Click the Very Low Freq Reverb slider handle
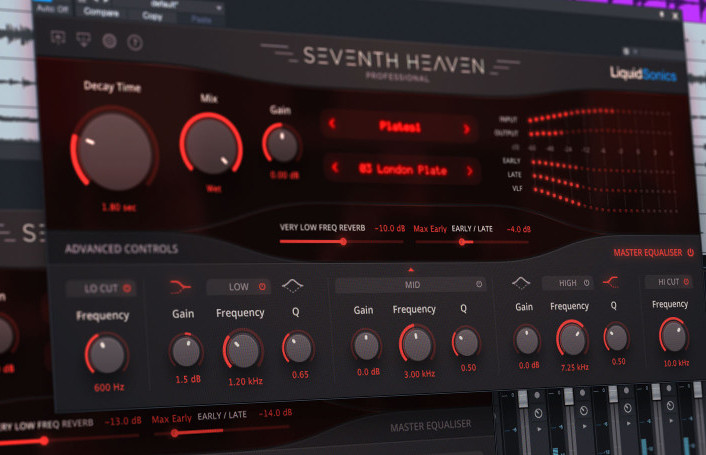The image size is (706, 455). [343, 242]
